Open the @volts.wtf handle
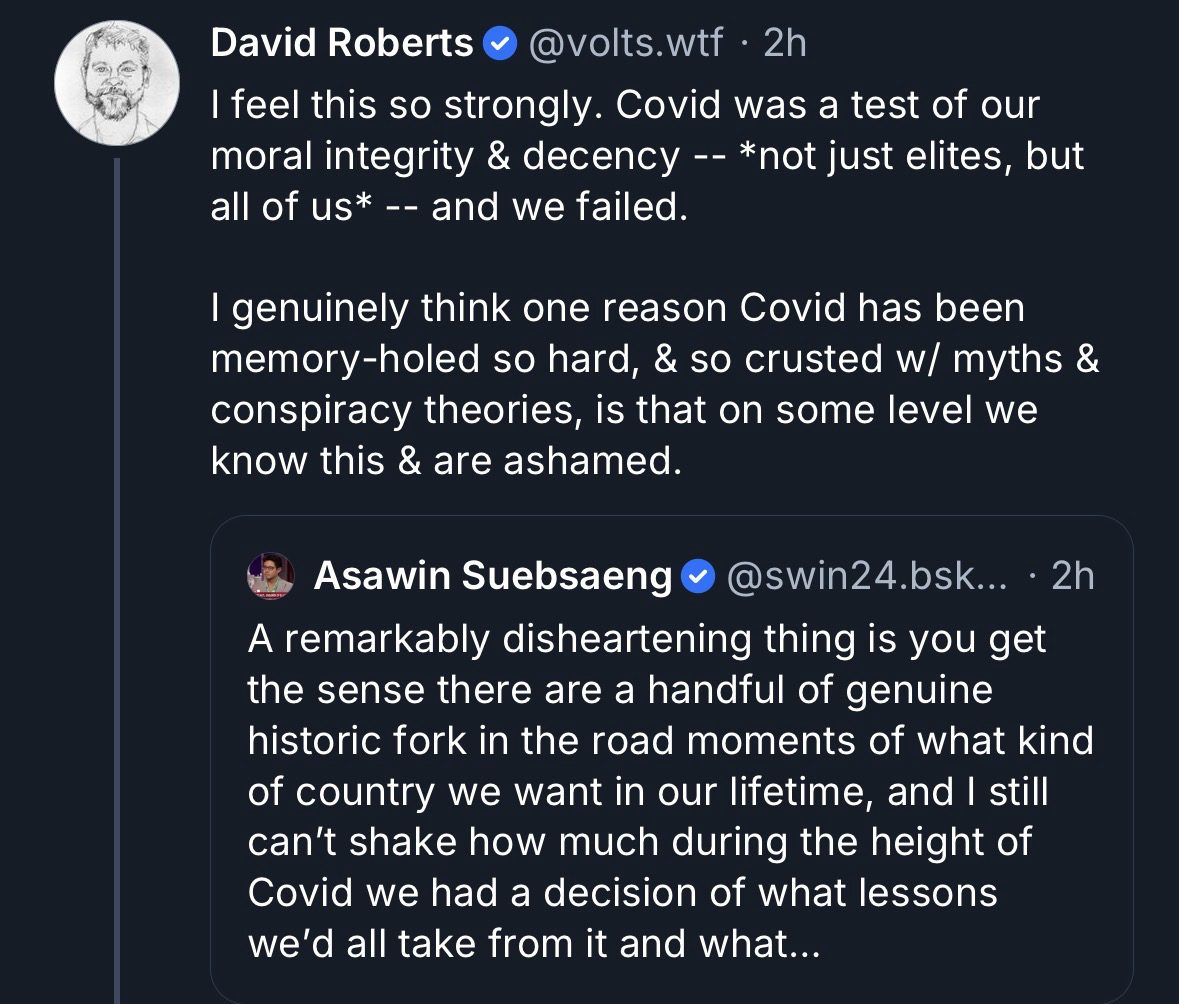The height and width of the screenshot is (1004, 1179). pyautogui.click(x=624, y=43)
